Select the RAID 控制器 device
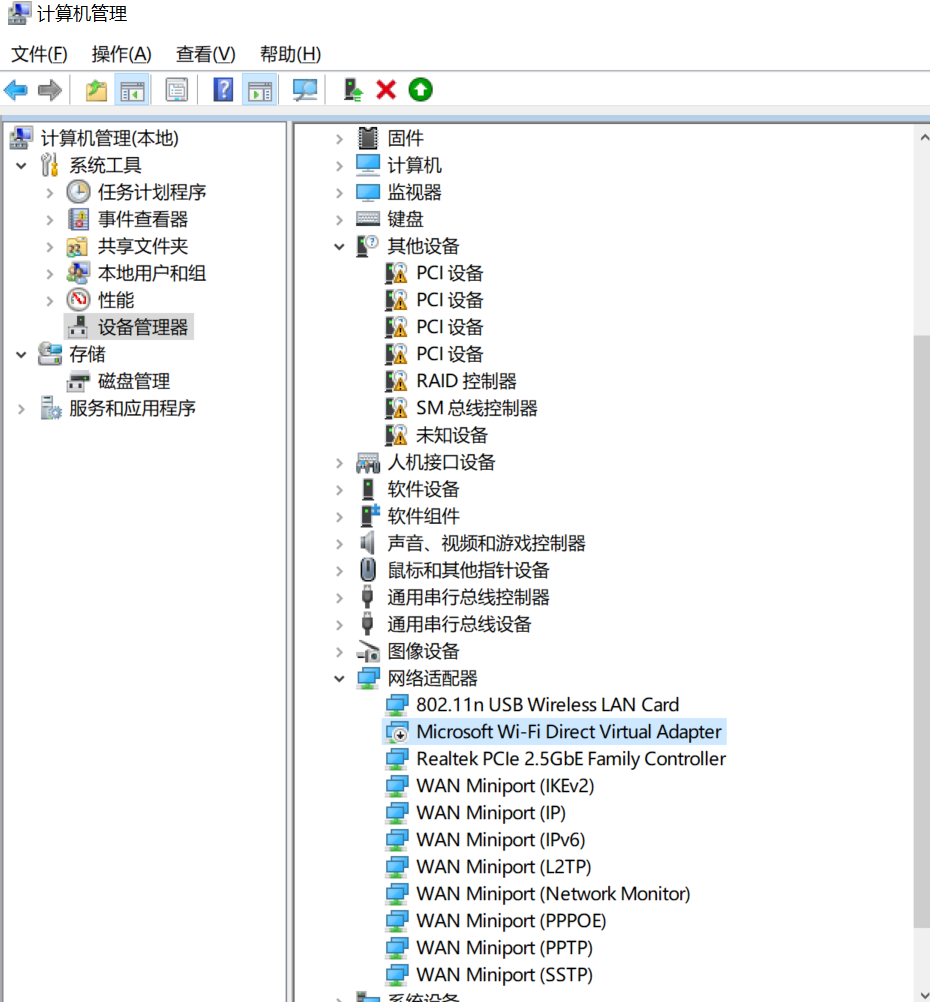This screenshot has width=930, height=1002. click(466, 381)
